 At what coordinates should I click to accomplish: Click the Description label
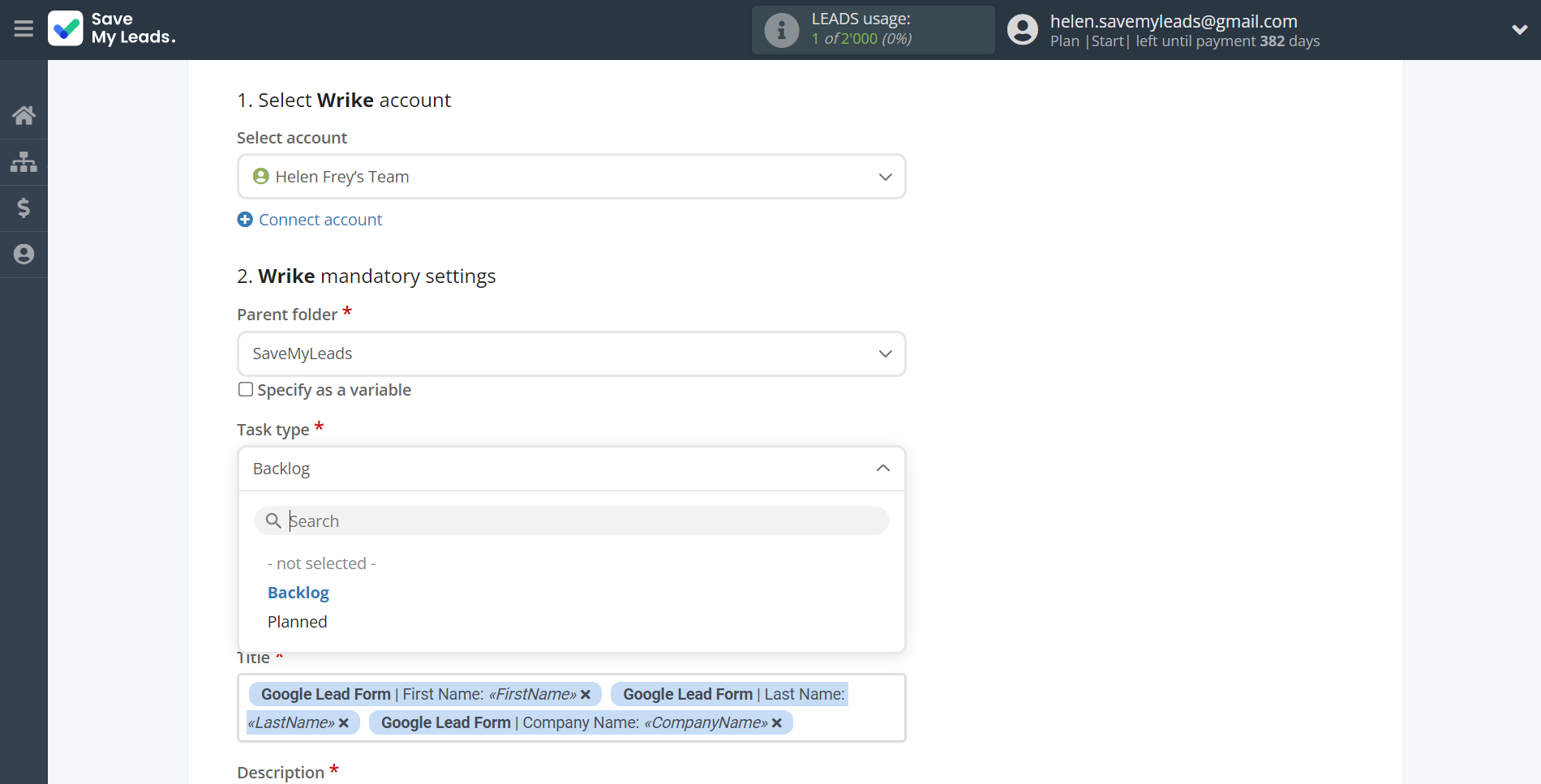tap(281, 773)
